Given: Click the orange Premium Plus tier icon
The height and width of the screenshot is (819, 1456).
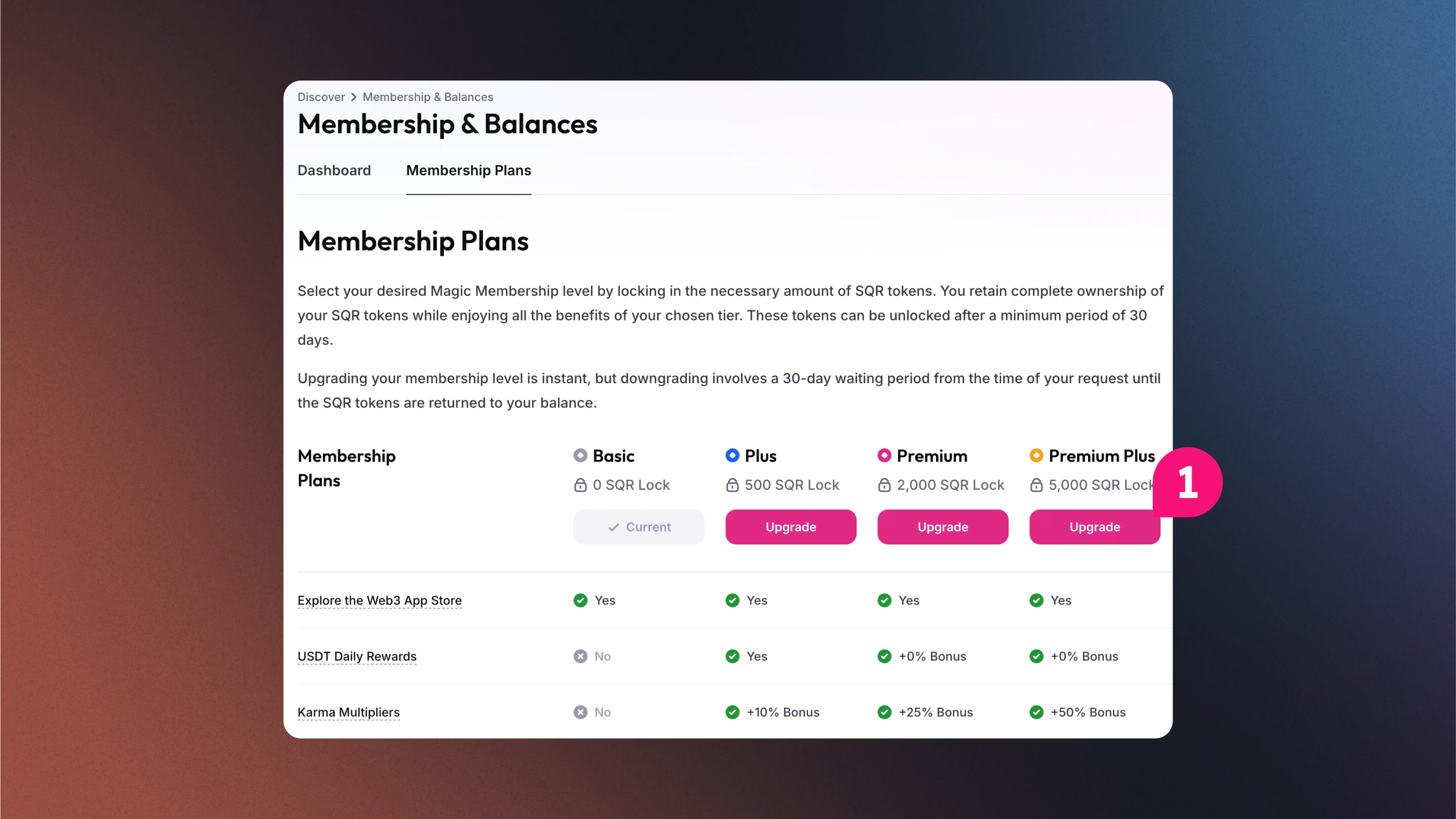Looking at the screenshot, I should [1036, 456].
